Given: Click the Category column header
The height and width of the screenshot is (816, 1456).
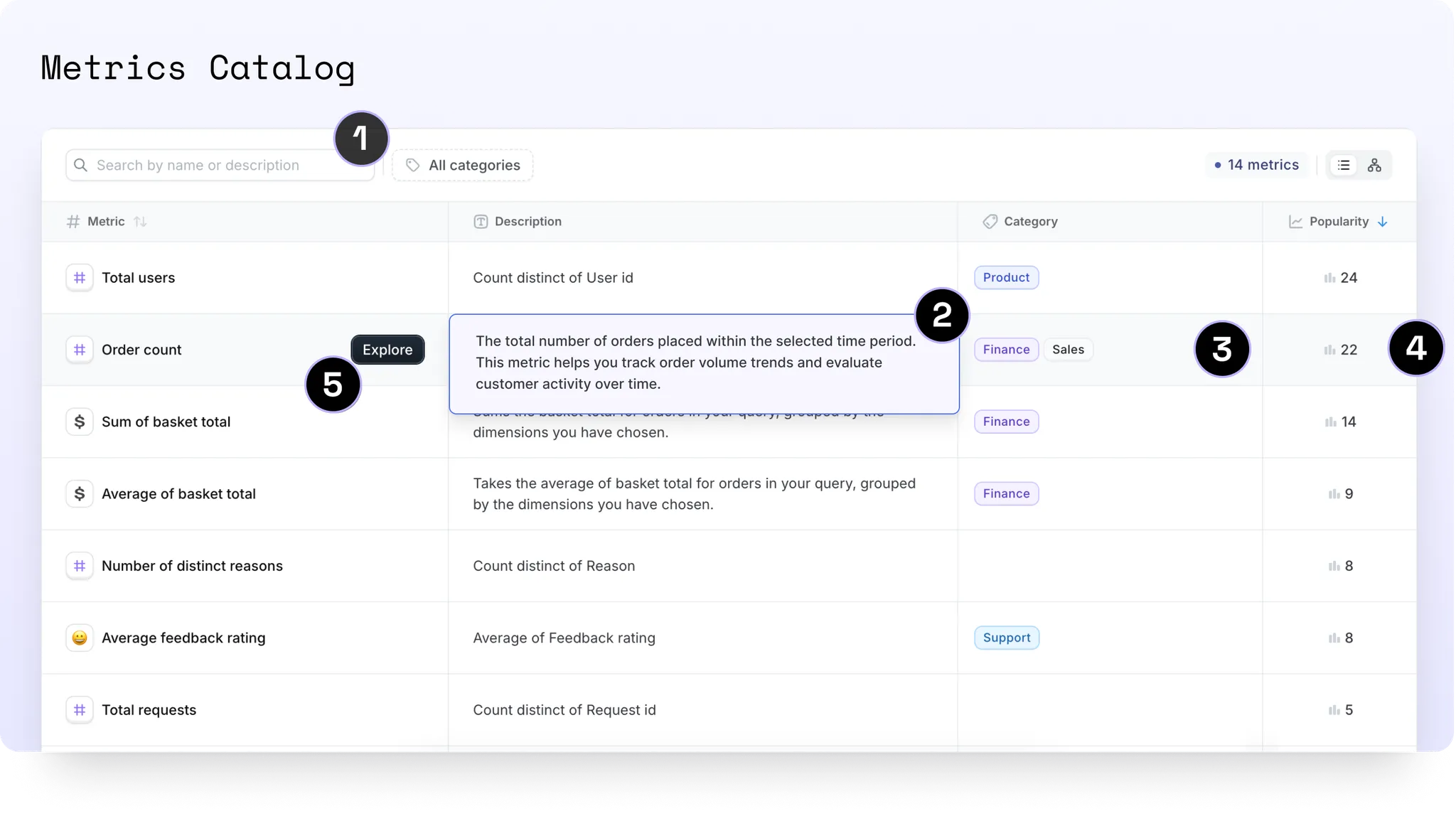Looking at the screenshot, I should tap(1030, 222).
